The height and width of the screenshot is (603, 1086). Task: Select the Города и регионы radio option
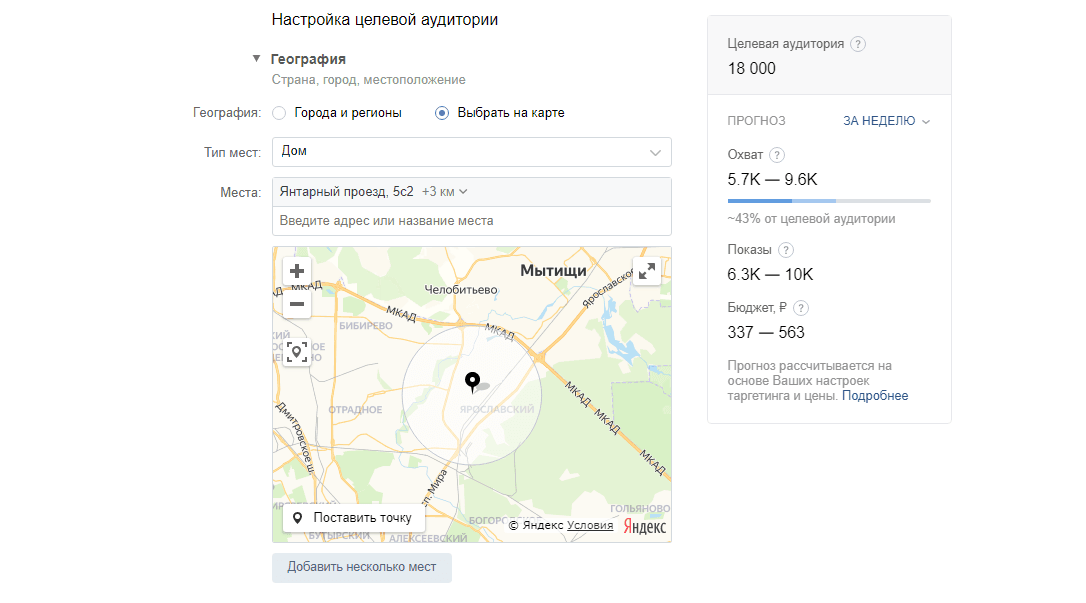tap(280, 113)
